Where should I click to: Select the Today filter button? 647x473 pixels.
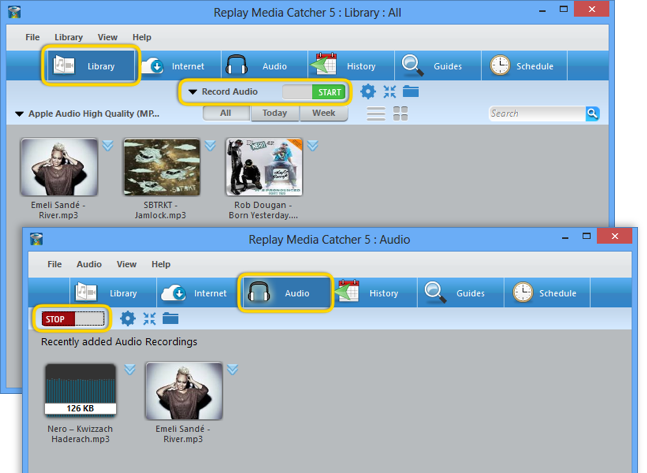[275, 113]
